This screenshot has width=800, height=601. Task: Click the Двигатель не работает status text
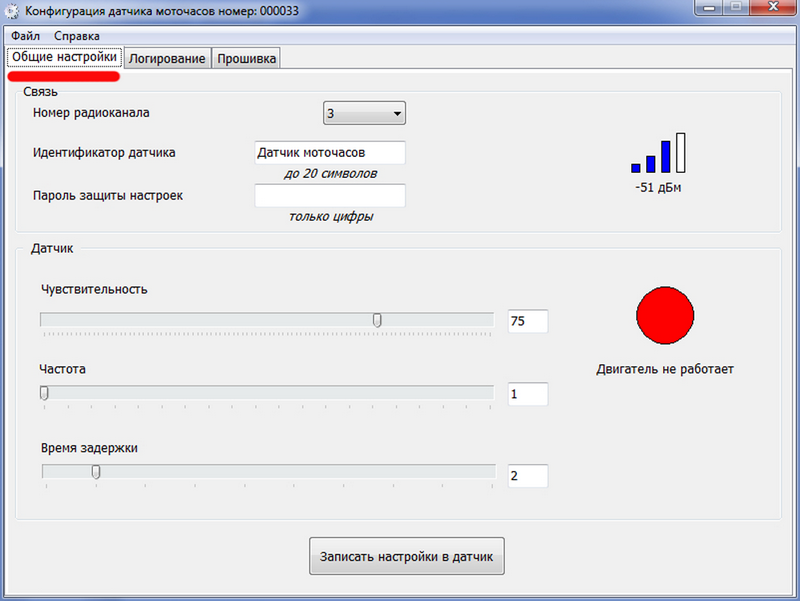(665, 369)
